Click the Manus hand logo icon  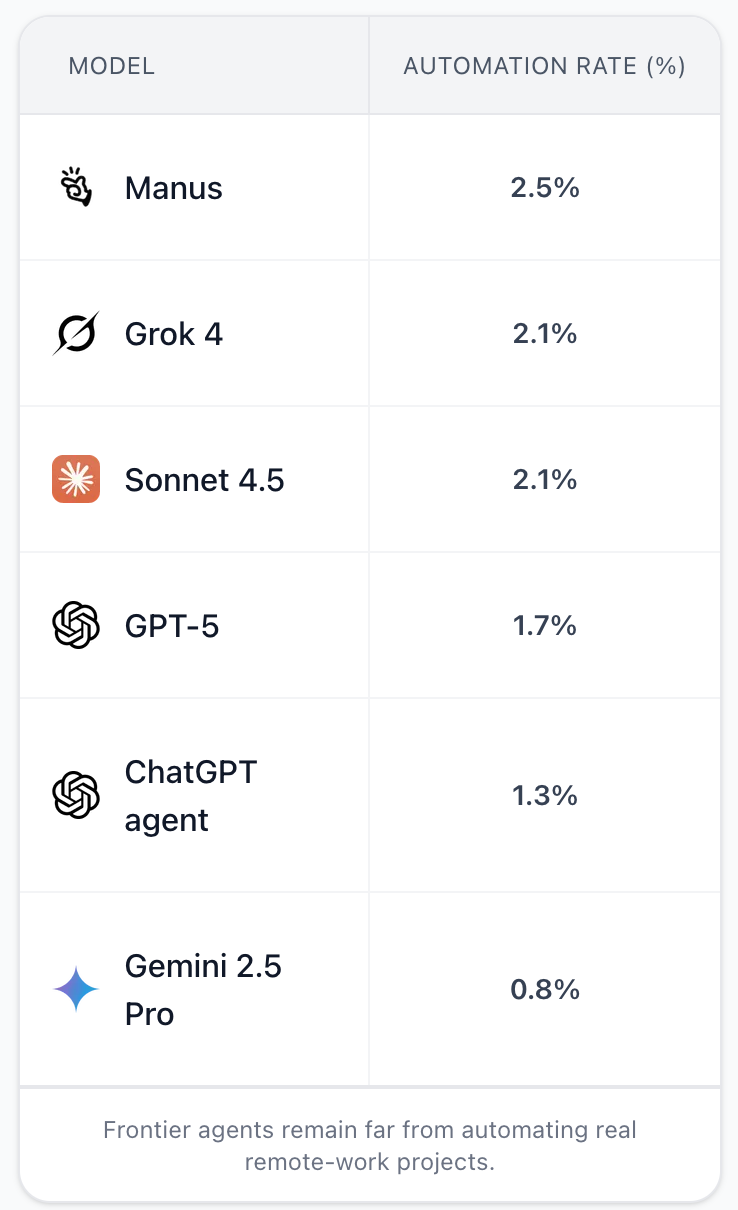(x=76, y=187)
